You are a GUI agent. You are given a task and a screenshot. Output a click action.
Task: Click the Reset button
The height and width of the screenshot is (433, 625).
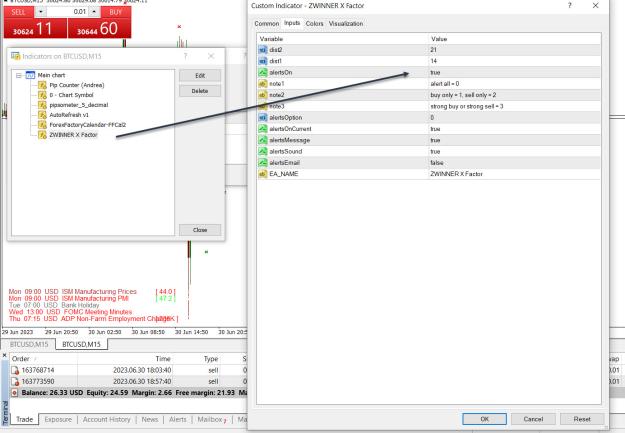coord(582,419)
